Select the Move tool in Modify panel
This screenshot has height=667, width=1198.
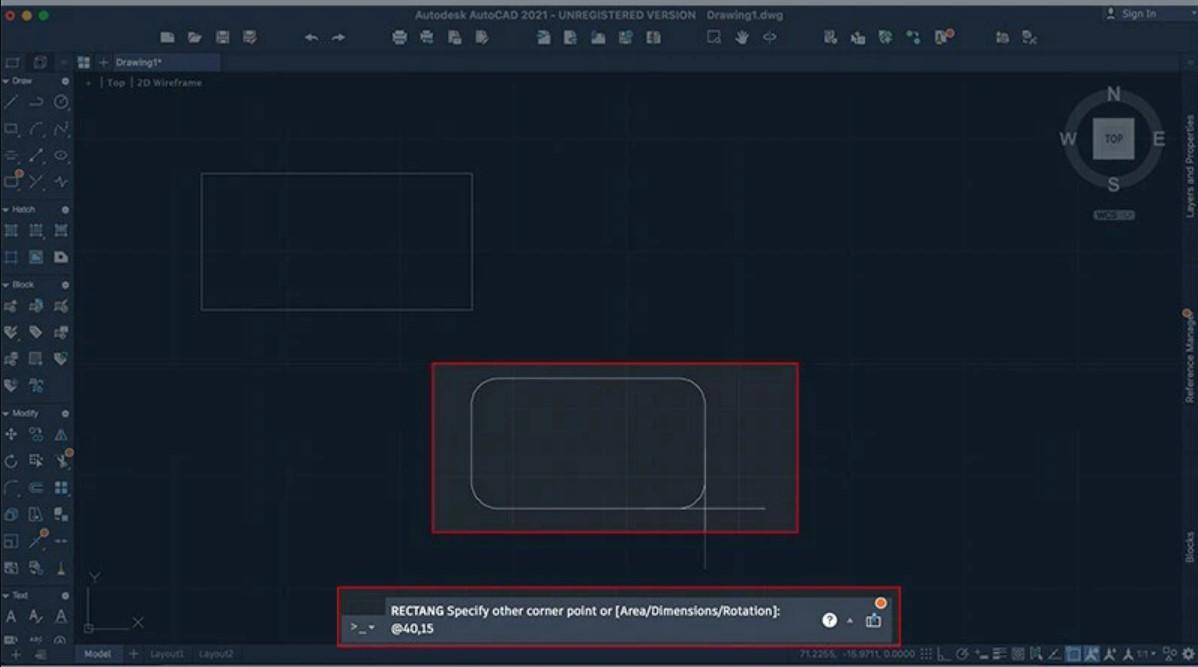(x=11, y=435)
